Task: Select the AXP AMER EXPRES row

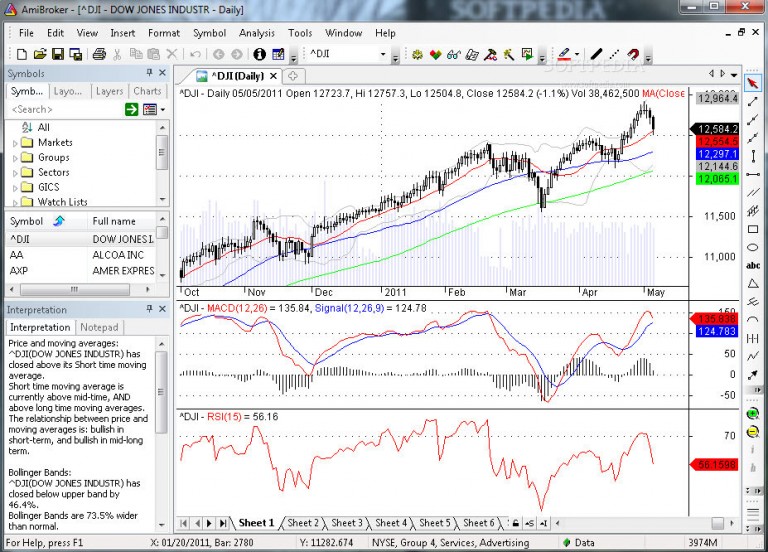Action: pos(81,270)
